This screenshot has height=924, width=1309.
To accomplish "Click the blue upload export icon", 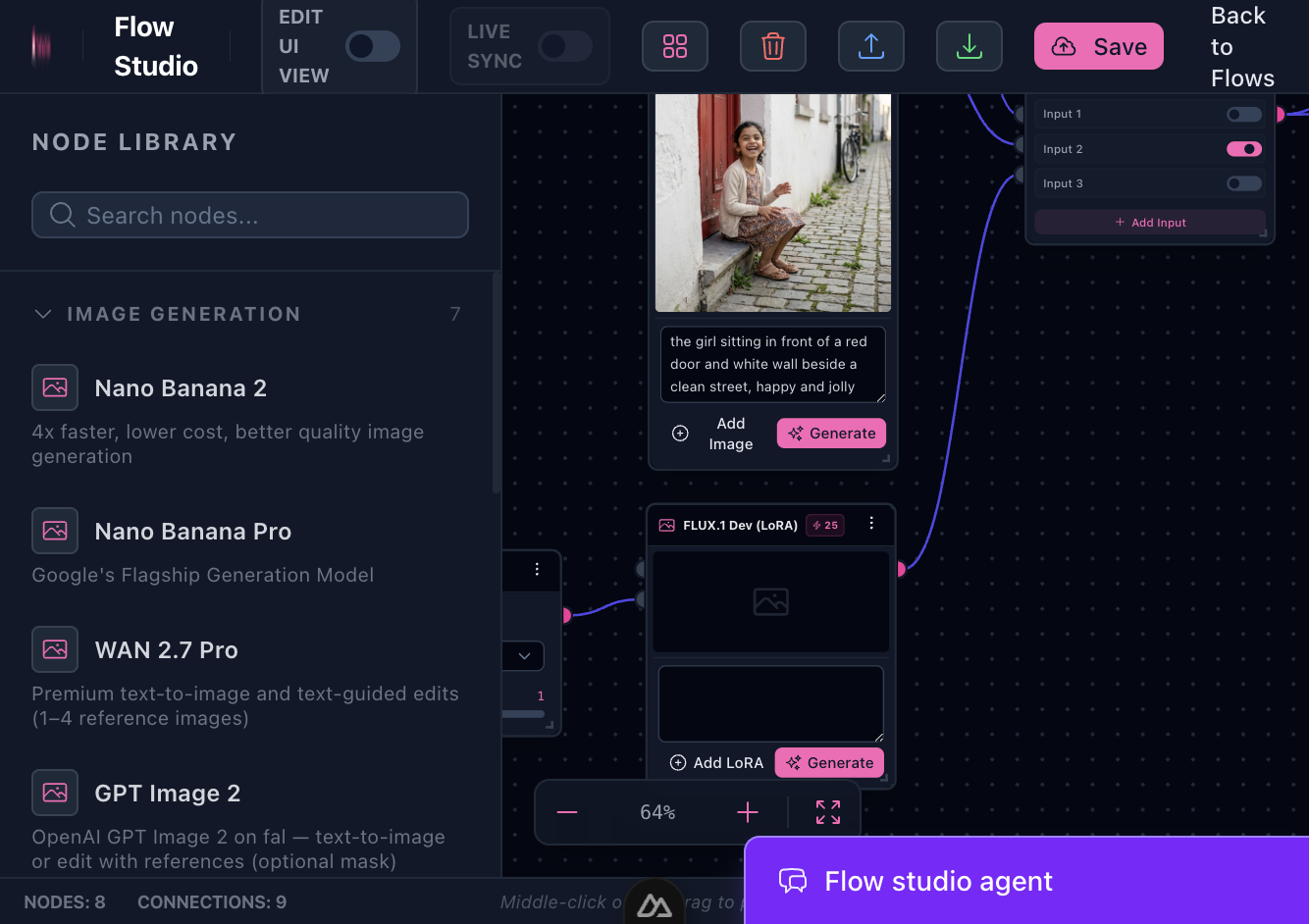I will coord(871,46).
